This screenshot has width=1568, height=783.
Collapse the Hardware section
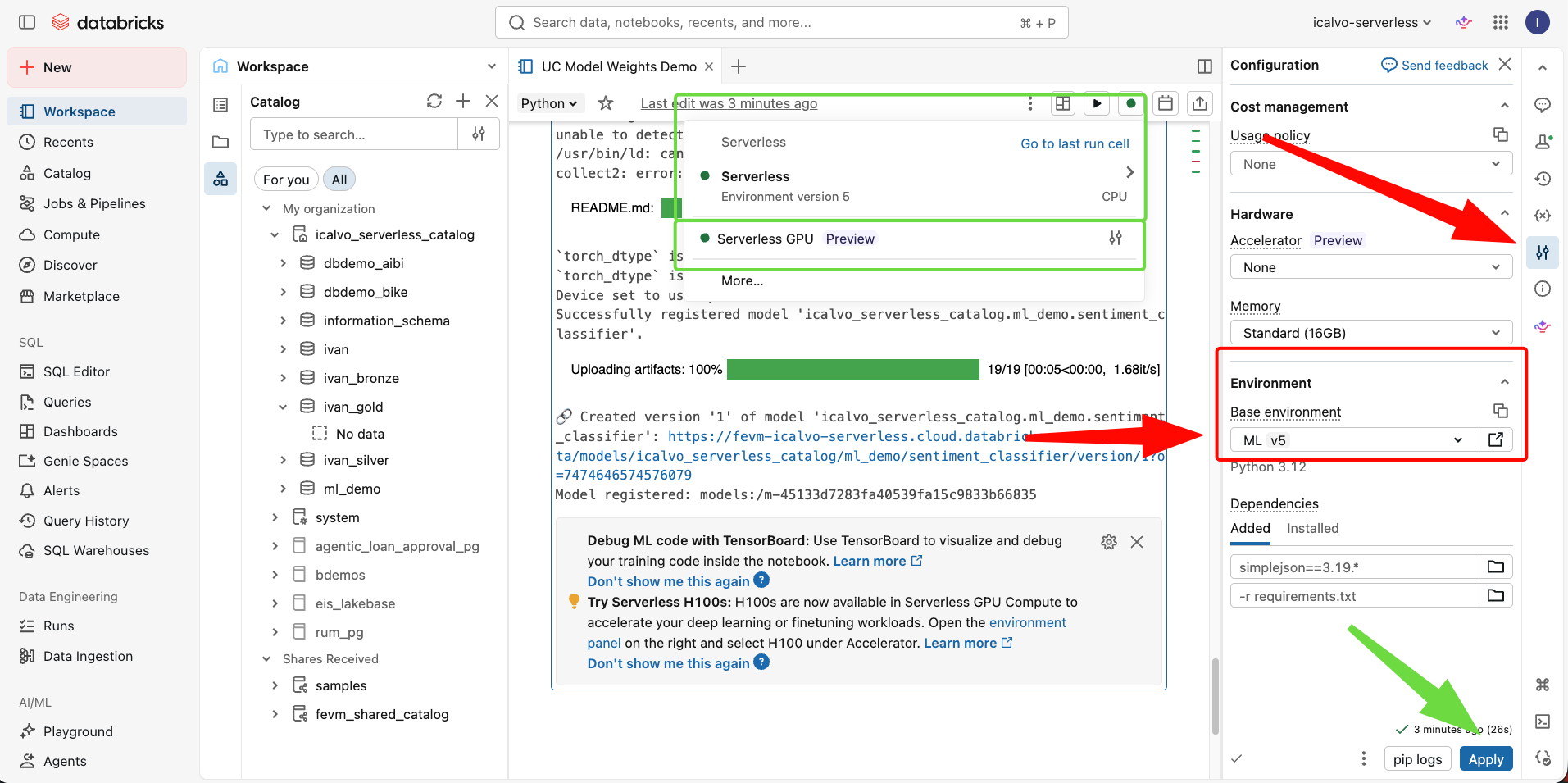(1505, 213)
